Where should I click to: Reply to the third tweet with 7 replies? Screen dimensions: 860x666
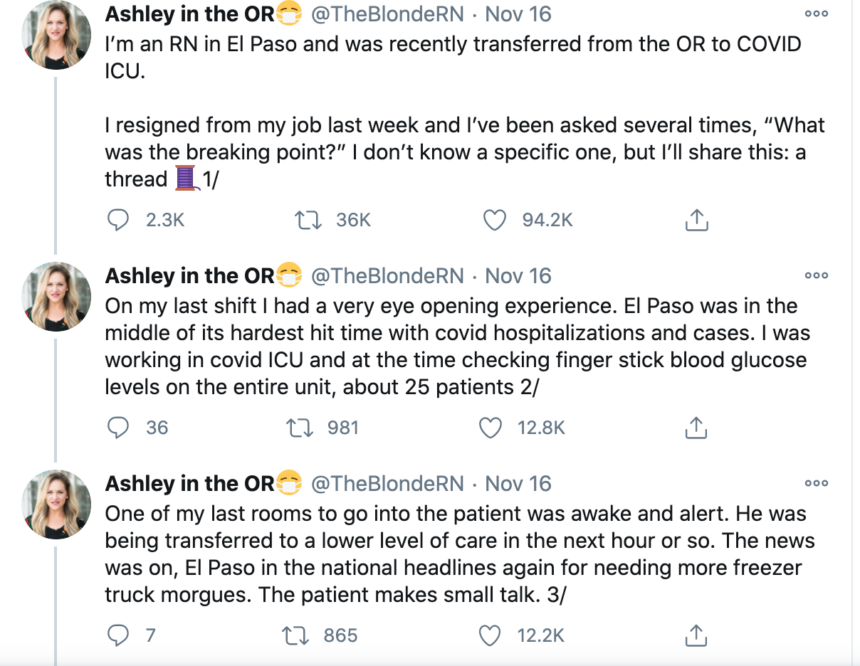[119, 635]
